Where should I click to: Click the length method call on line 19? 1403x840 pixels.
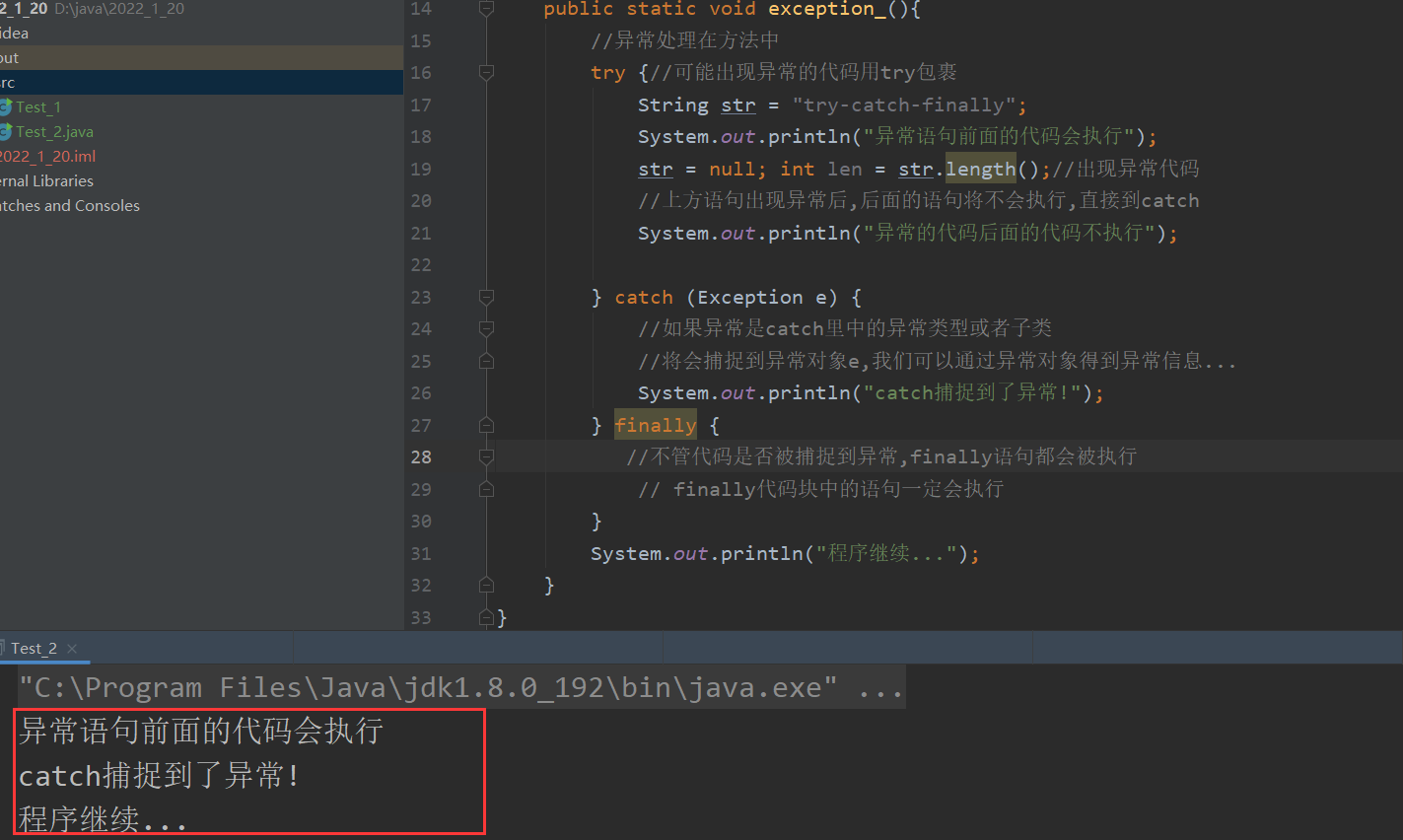980,169
